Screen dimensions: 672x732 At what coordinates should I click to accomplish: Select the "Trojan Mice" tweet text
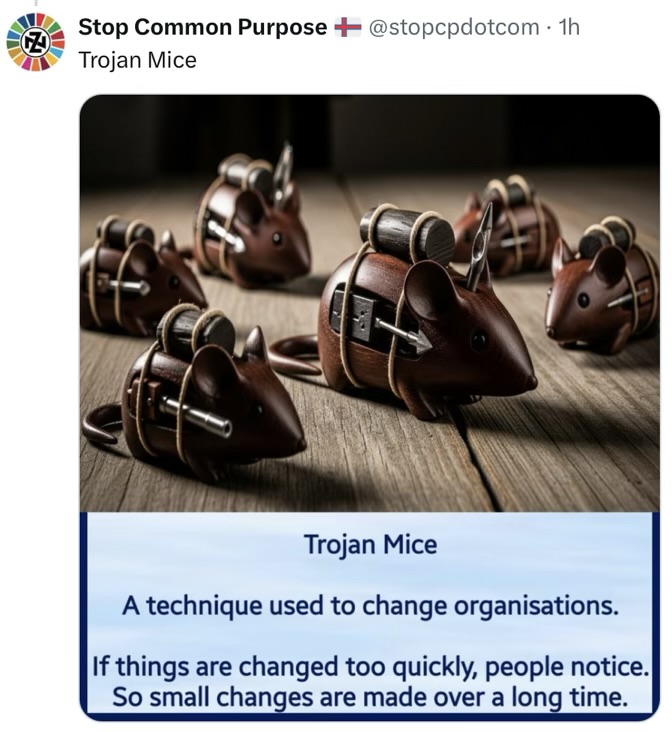click(137, 60)
